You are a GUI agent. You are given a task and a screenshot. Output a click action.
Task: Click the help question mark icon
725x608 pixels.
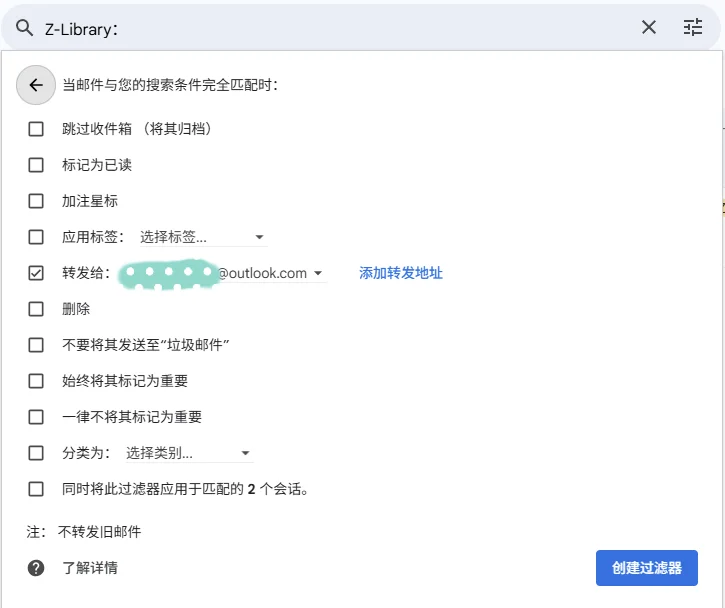point(36,568)
